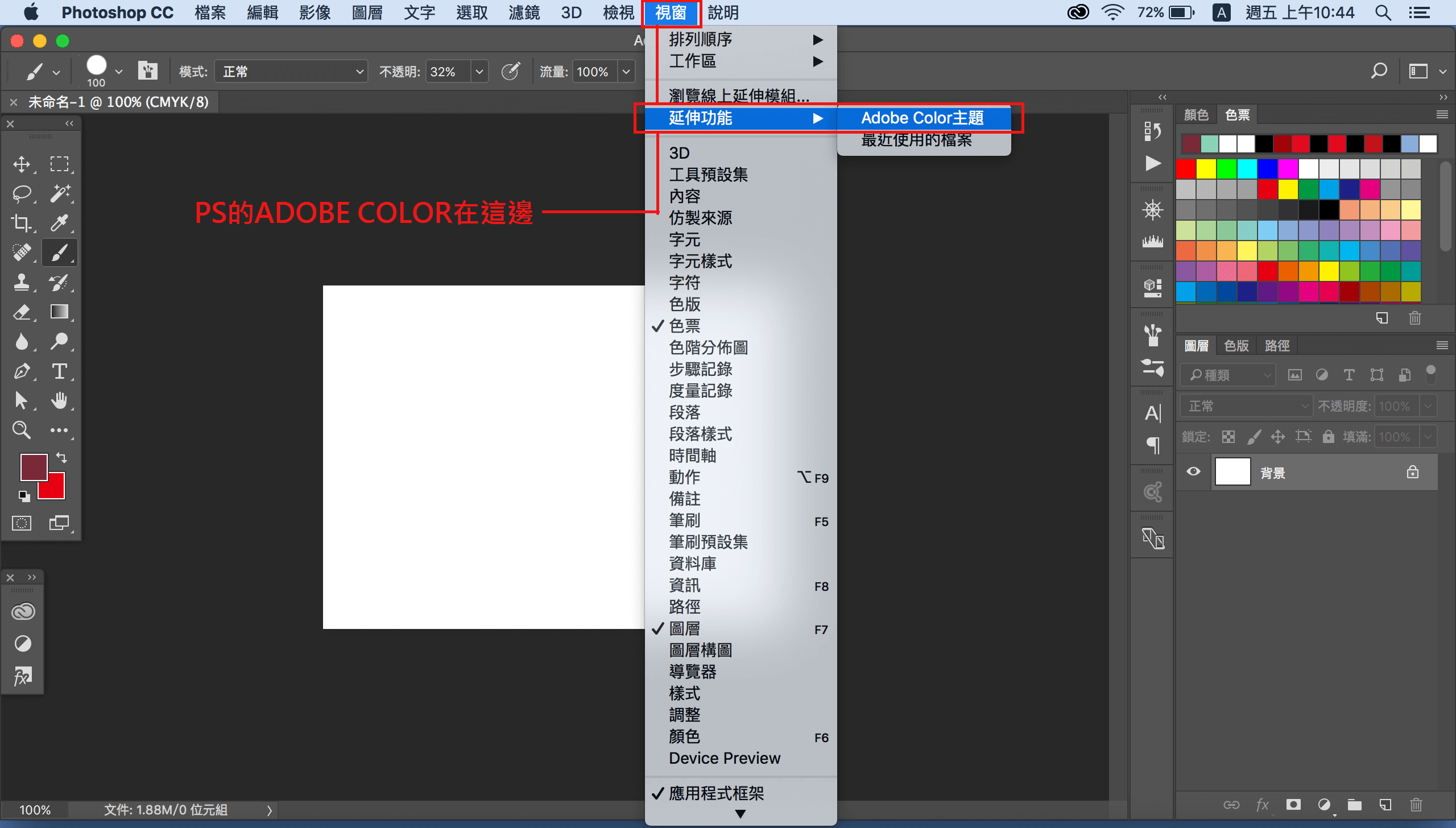Select the Move tool
This screenshot has height=828, width=1456.
(22, 164)
